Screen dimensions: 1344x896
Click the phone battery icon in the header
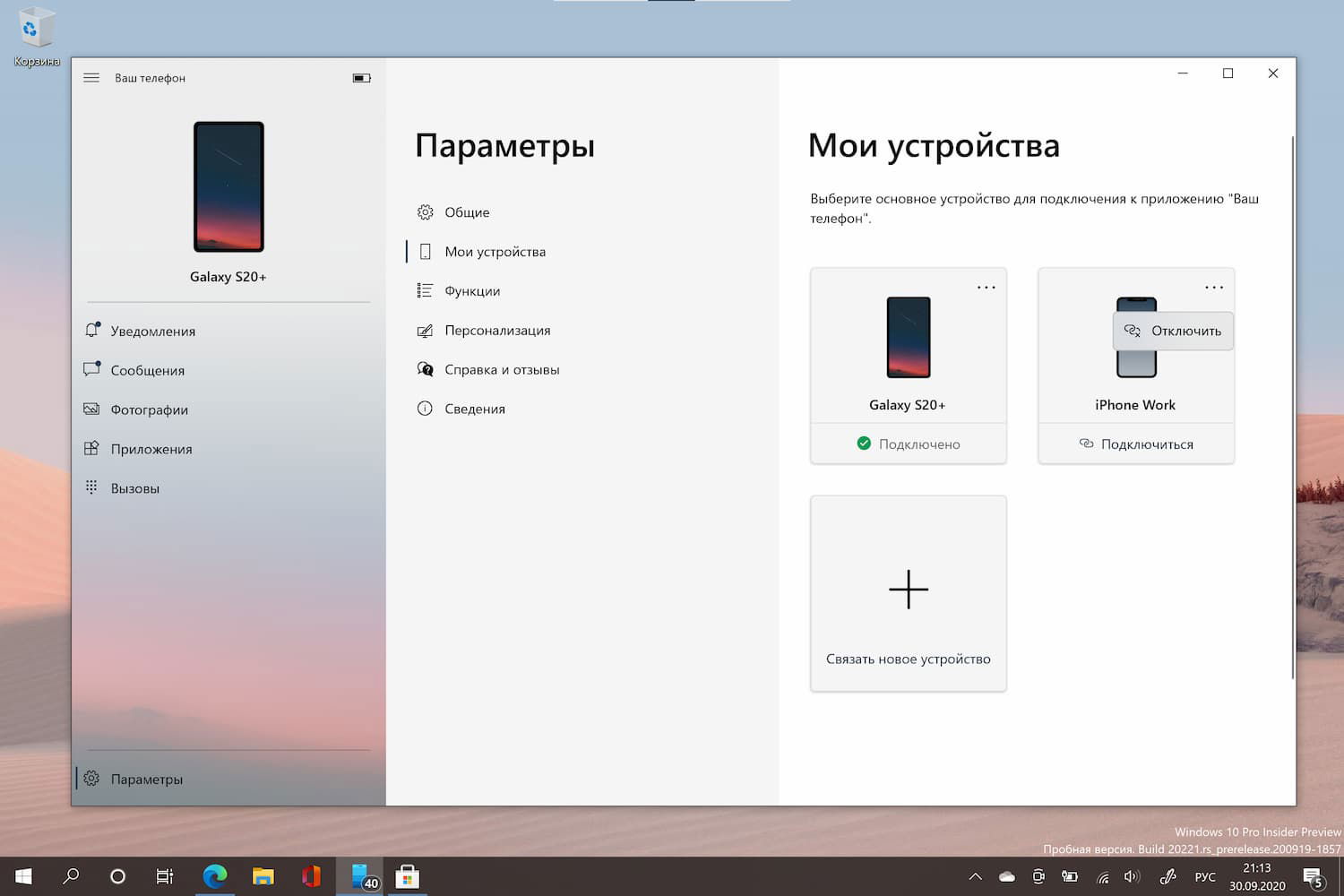tap(361, 78)
